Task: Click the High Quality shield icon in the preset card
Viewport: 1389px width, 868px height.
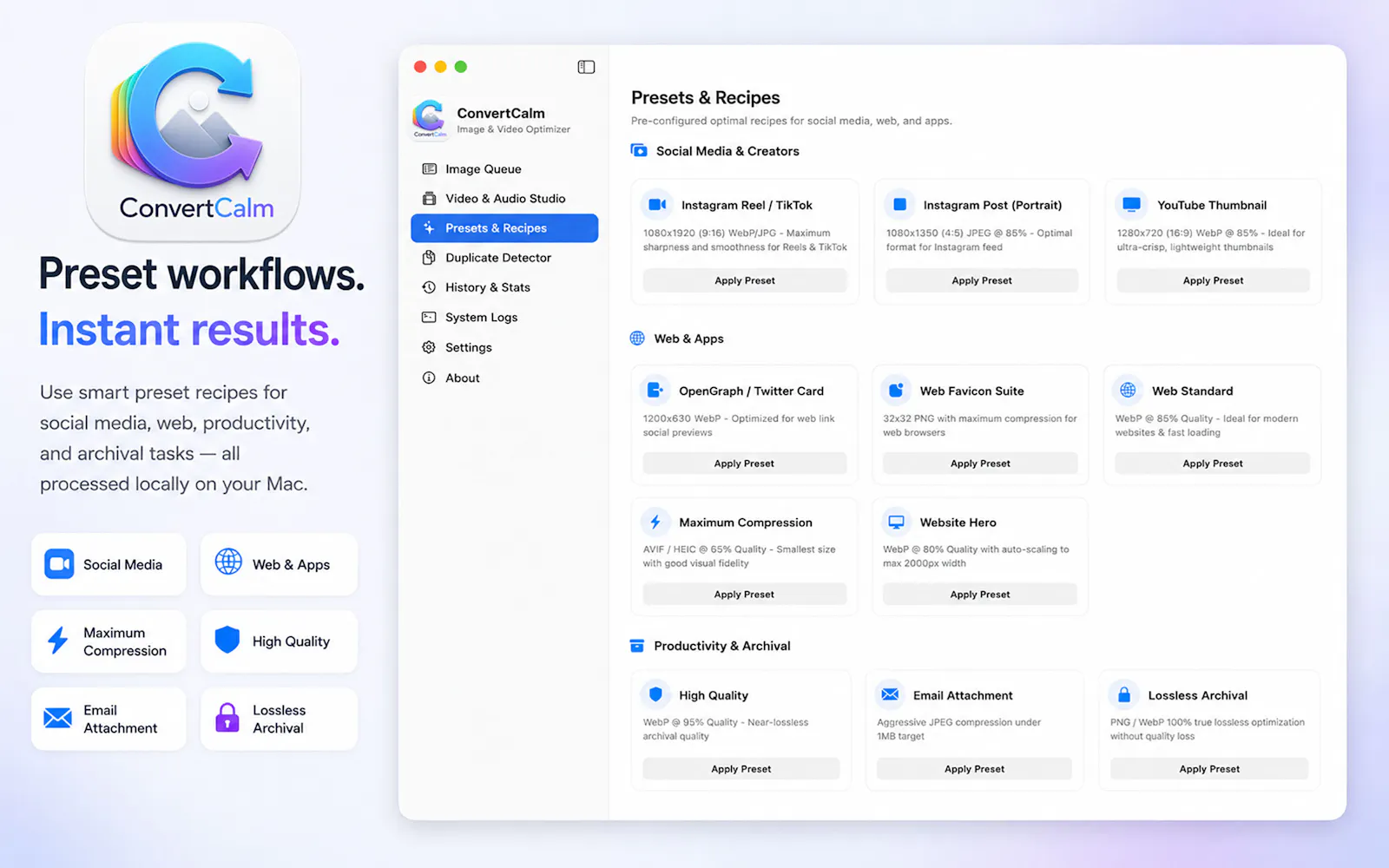Action: tap(655, 694)
